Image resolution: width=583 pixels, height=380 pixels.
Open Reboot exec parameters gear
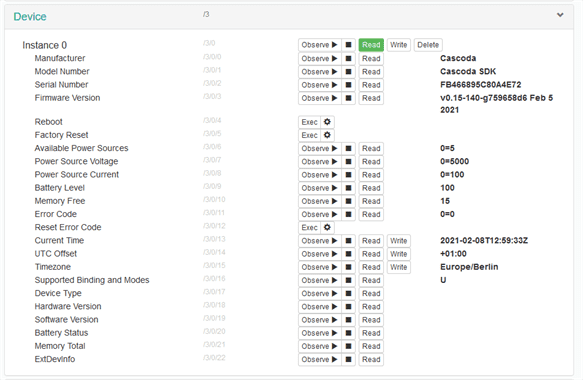[x=327, y=122]
